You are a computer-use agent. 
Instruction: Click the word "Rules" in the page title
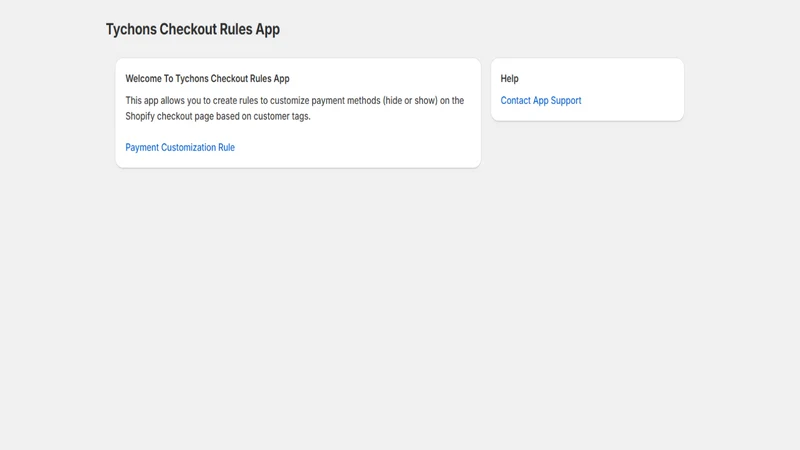pos(236,29)
